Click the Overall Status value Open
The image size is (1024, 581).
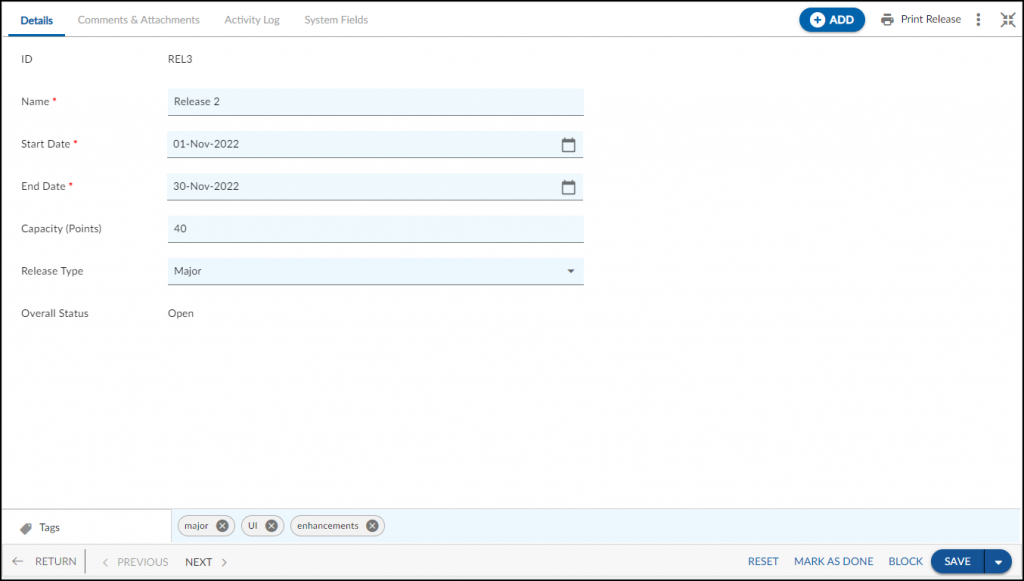(x=181, y=313)
